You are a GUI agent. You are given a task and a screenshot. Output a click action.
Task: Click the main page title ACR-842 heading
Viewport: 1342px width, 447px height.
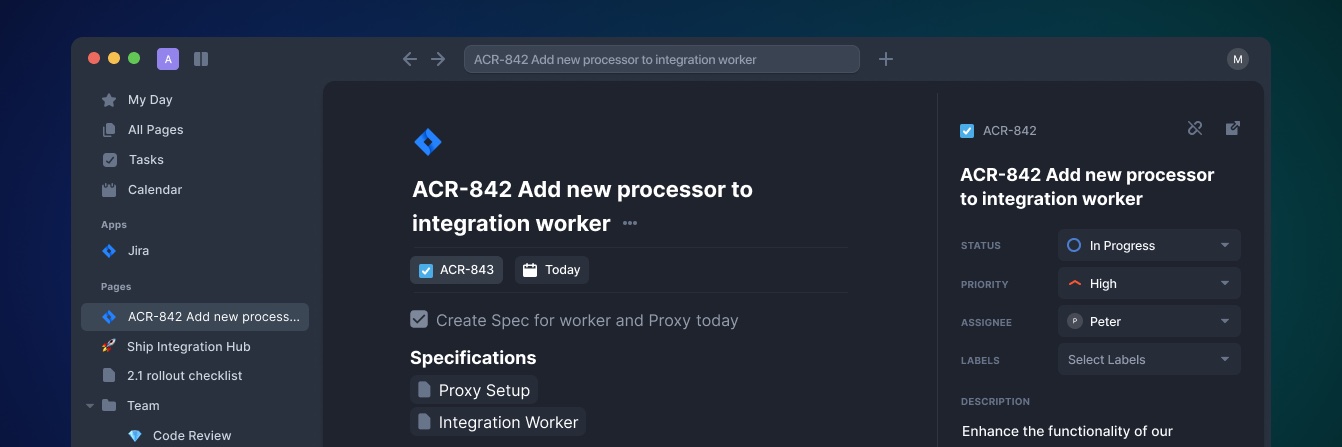[x=582, y=206]
